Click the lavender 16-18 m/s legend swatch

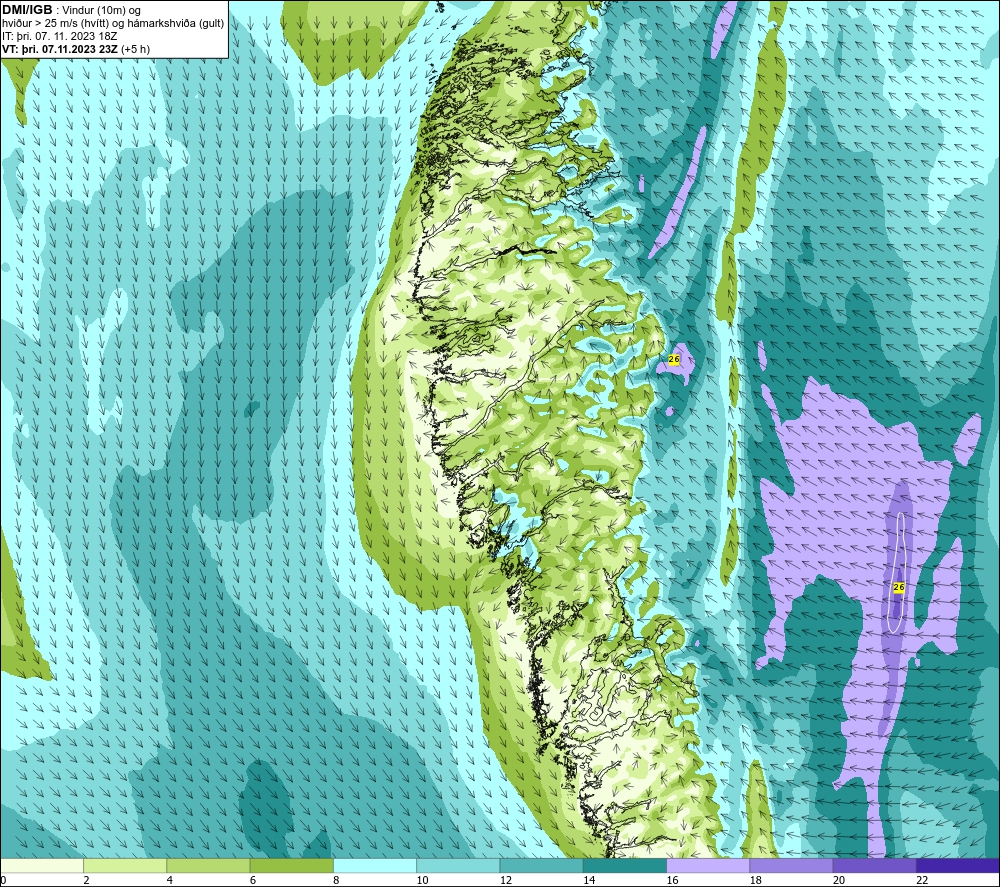708,865
